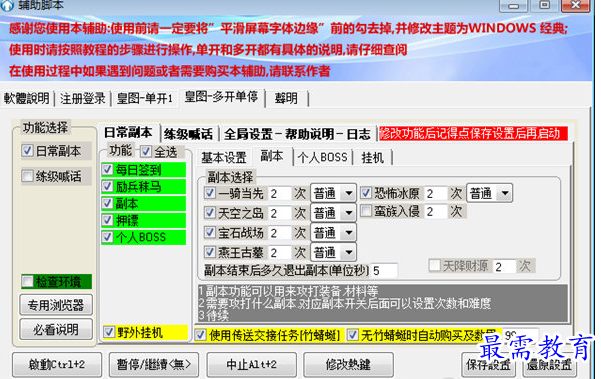Select the 日常副本 sub-tab
Viewport: 601px width, 379px height.
tap(128, 132)
